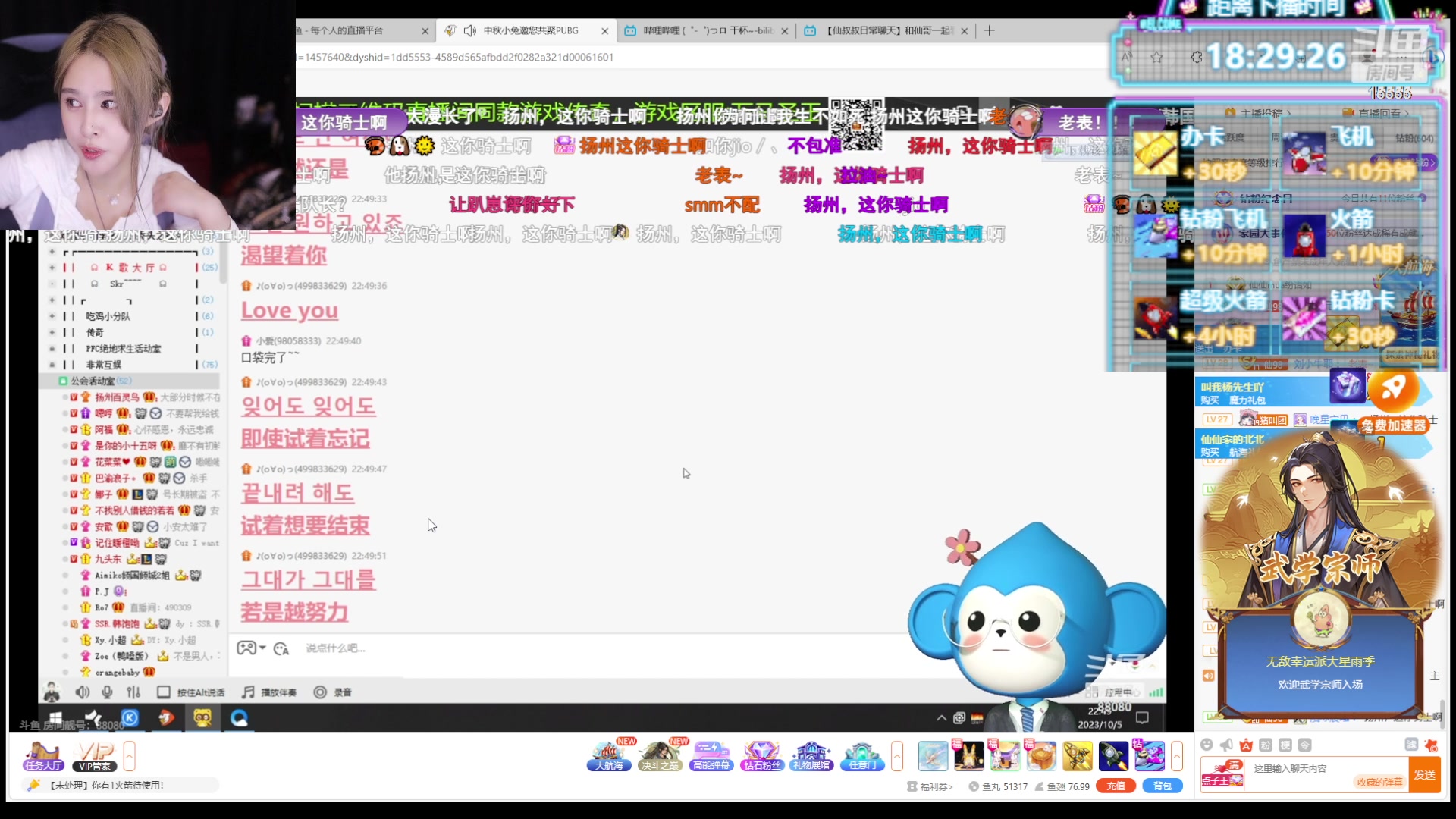Screen dimensions: 1456x819
Task: Open the 大航海 activity icon
Action: point(609,756)
